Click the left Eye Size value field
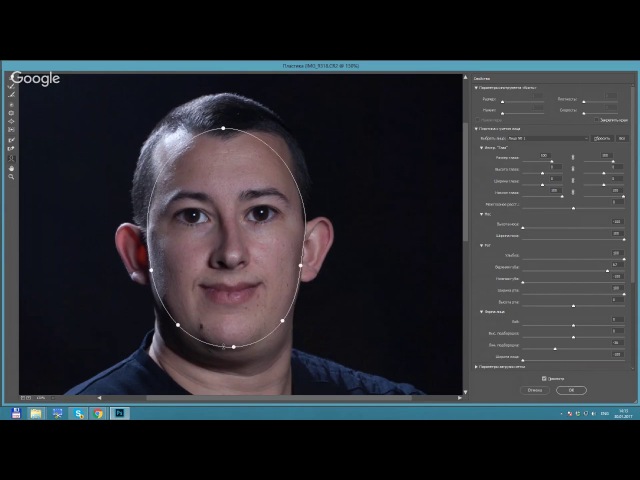The height and width of the screenshot is (480, 640). 545,156
